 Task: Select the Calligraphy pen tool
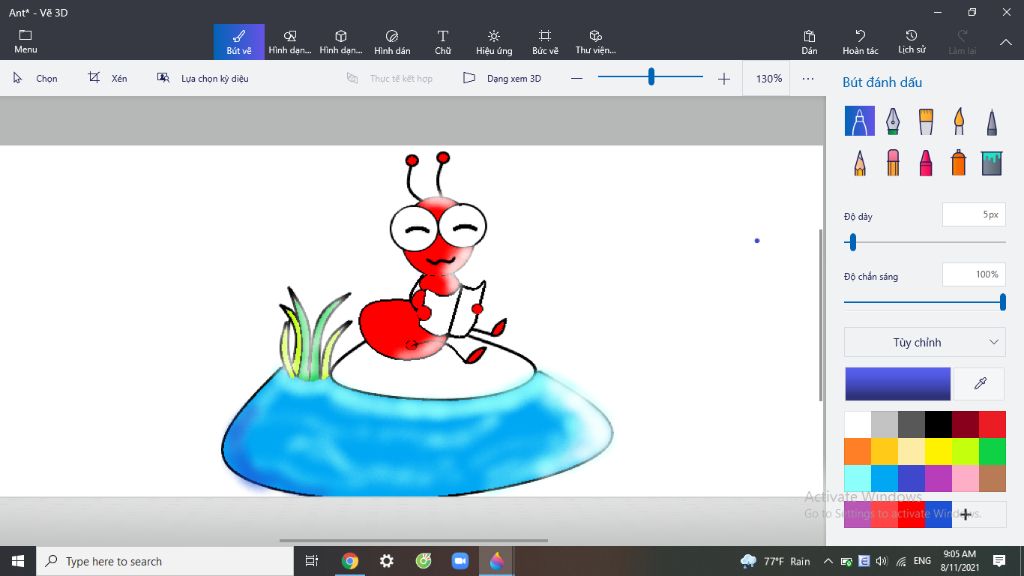click(x=892, y=121)
